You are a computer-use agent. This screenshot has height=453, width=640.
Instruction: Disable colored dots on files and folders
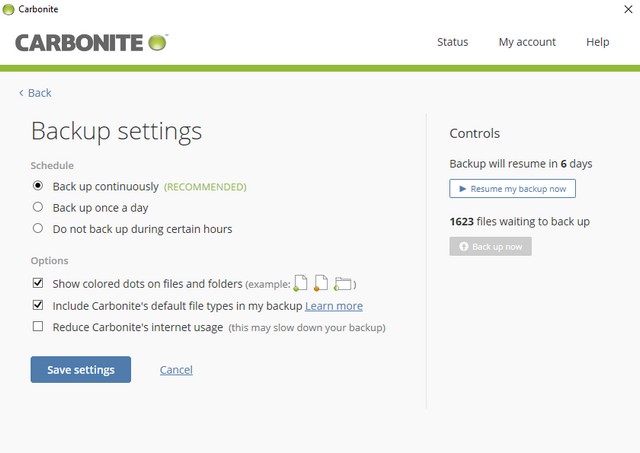(38, 284)
